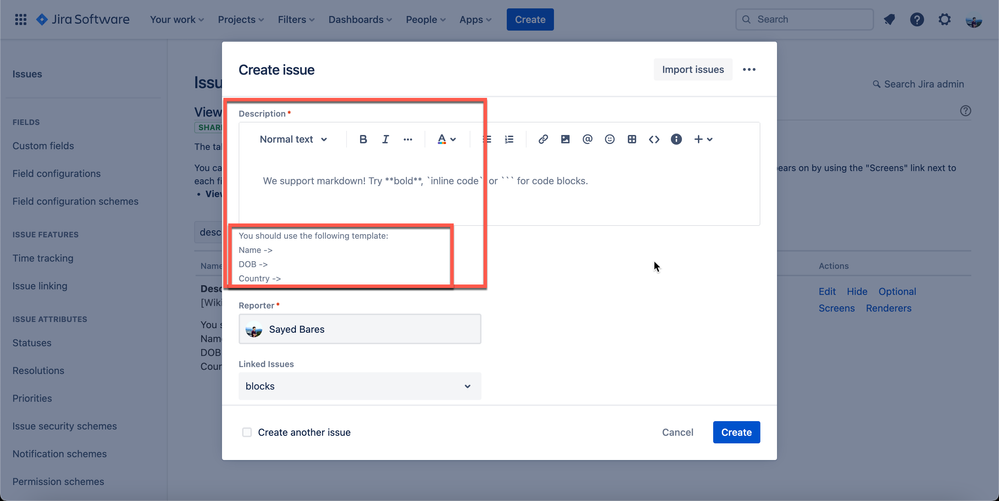This screenshot has width=999, height=501.
Task: Open the Linked Issues blocks dropdown
Action: 360,386
